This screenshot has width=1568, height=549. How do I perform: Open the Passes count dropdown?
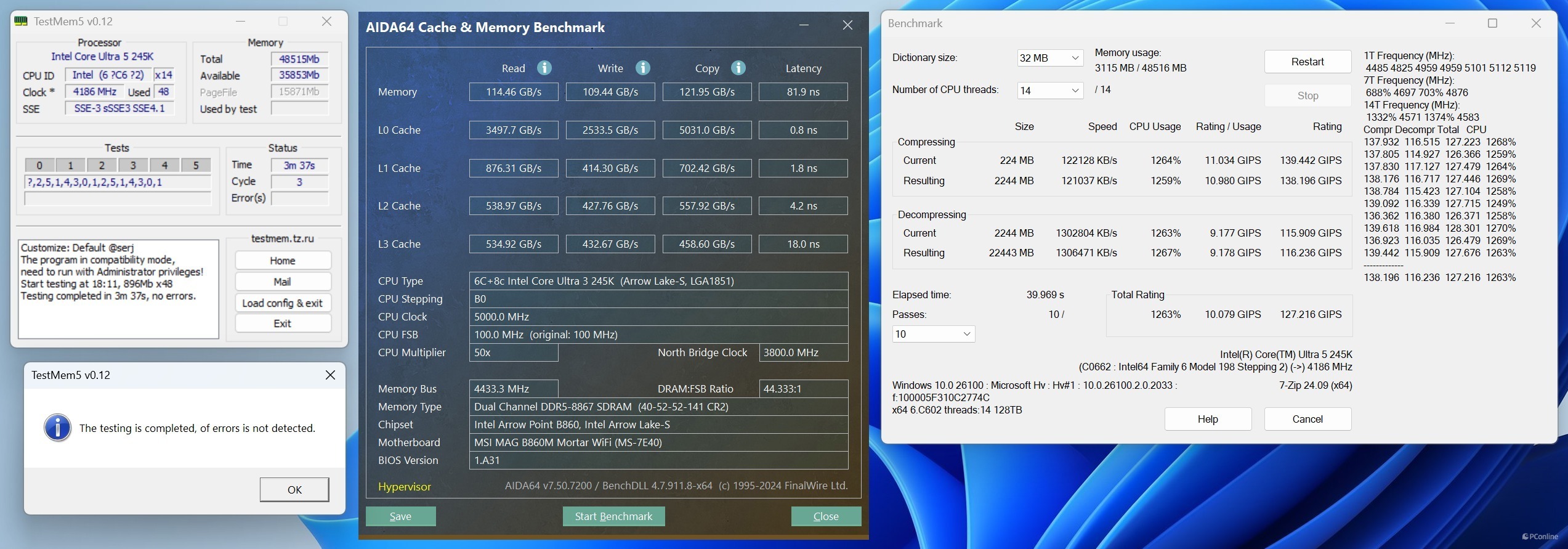pyautogui.click(x=933, y=334)
